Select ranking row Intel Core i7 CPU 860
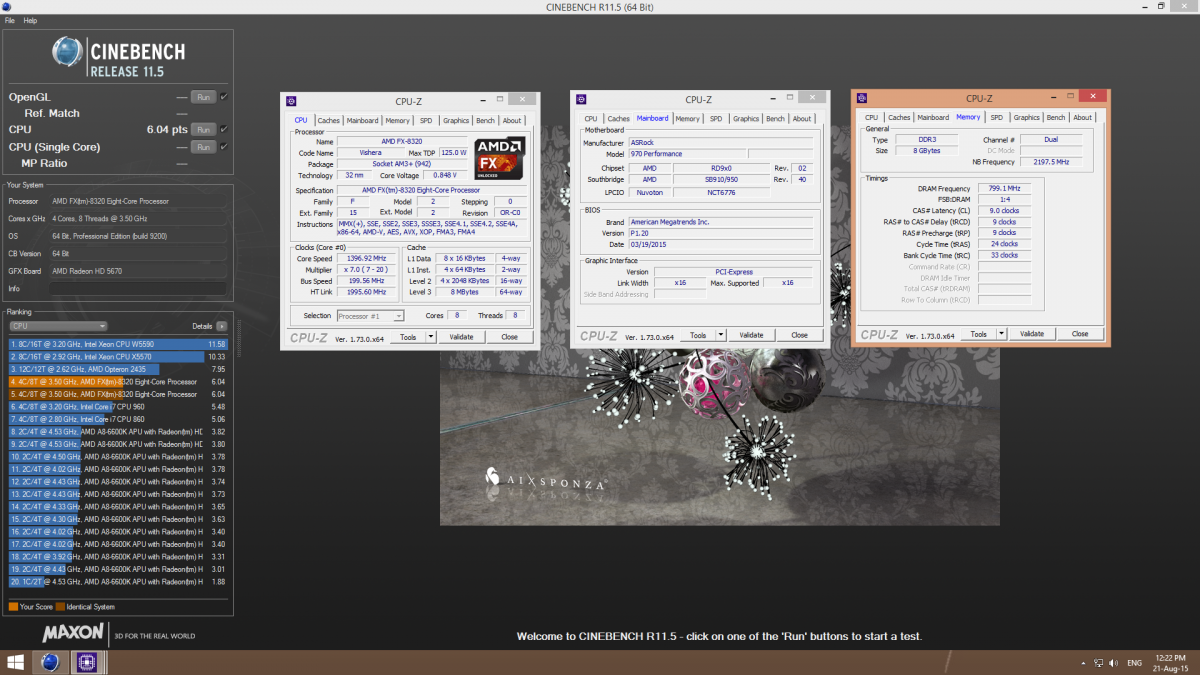 tap(119, 419)
